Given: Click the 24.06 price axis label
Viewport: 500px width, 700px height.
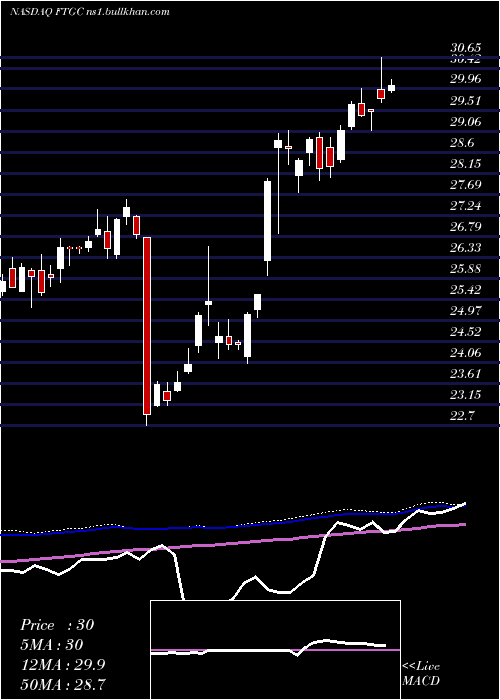Looking at the screenshot, I should point(466,353).
